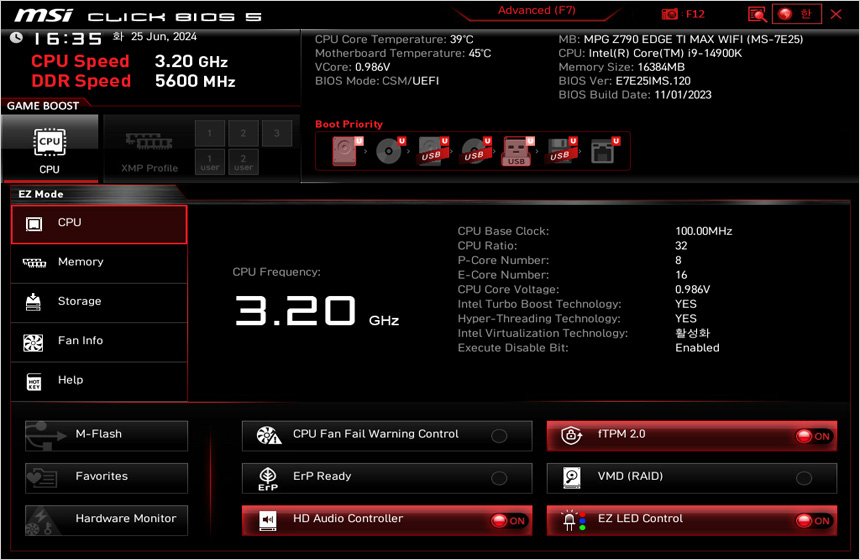
Task: Select XMP Profile 2 button
Action: tap(243, 134)
